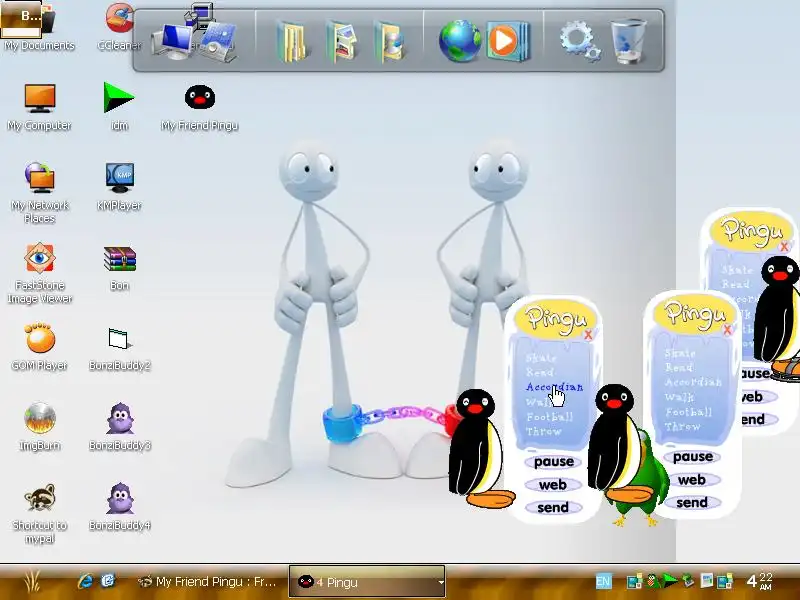Click pause on middle Pingu panel
800x600 pixels.
692,457
